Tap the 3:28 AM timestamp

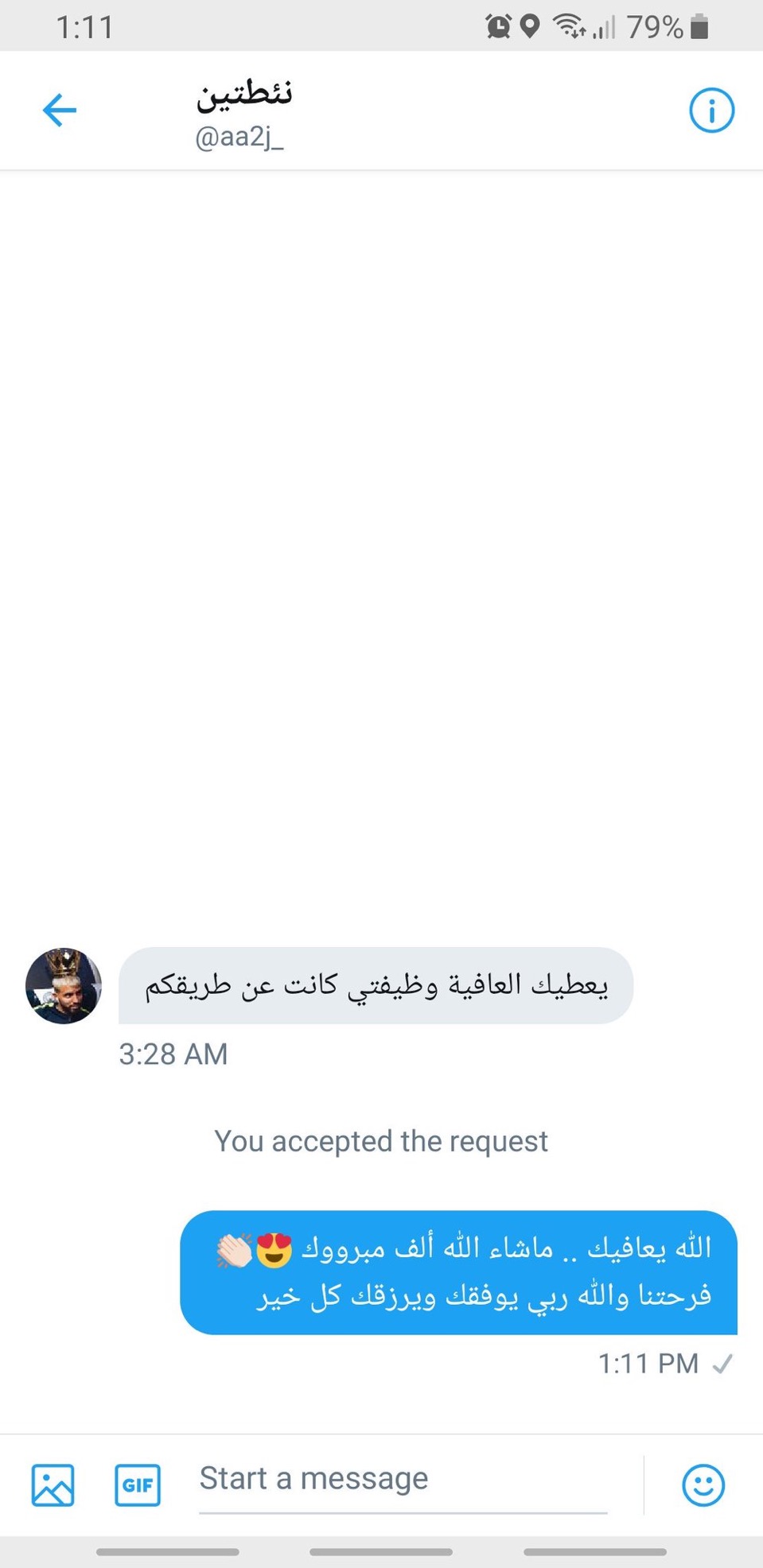[173, 1054]
